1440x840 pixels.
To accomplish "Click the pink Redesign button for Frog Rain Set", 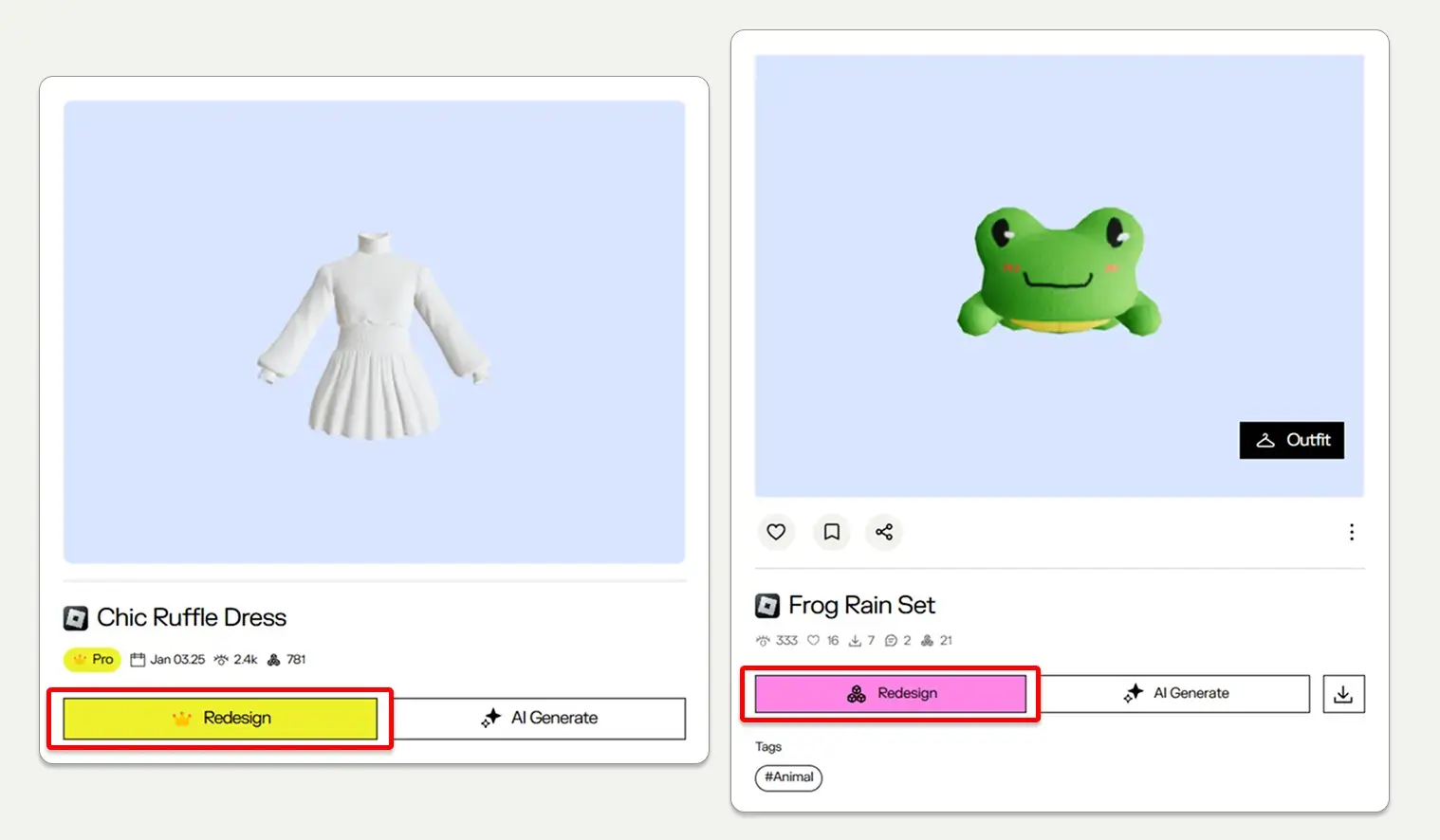I will pos(891,694).
